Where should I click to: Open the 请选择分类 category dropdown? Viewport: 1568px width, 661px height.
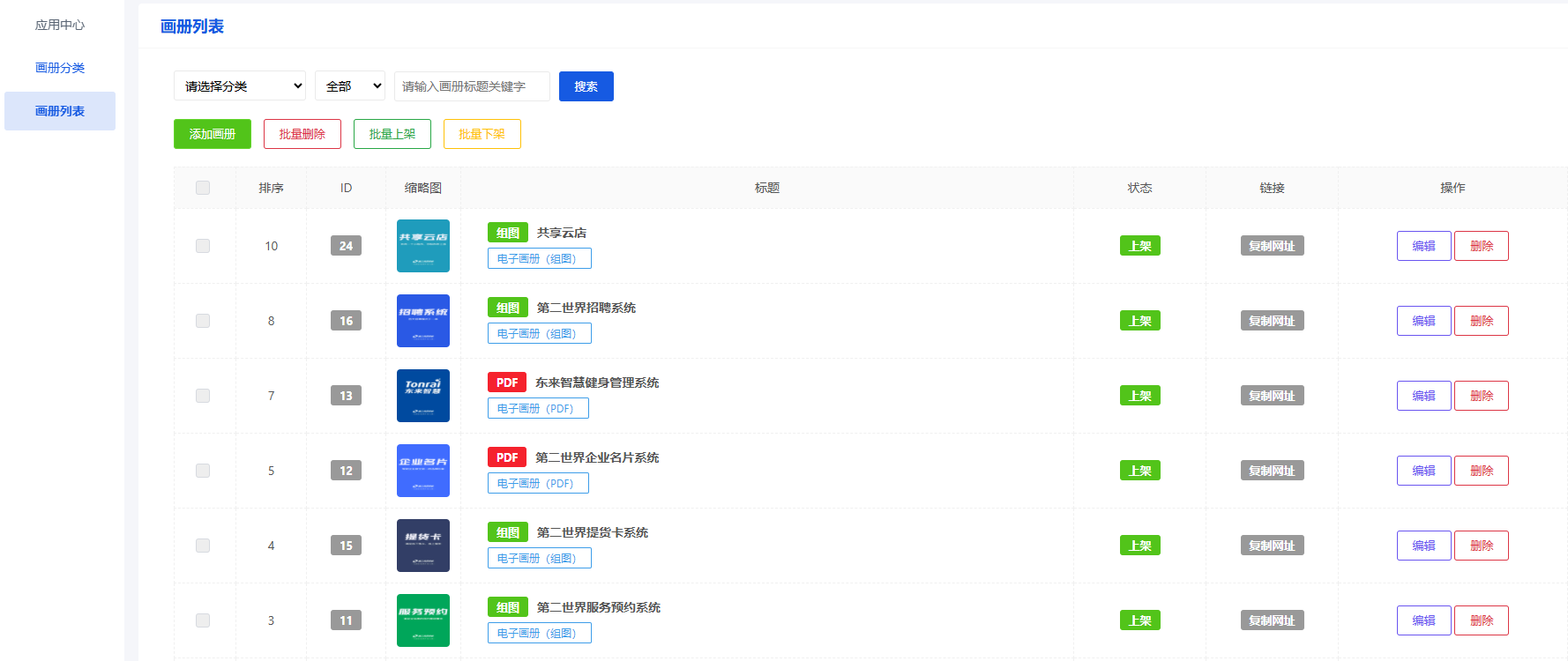240,86
